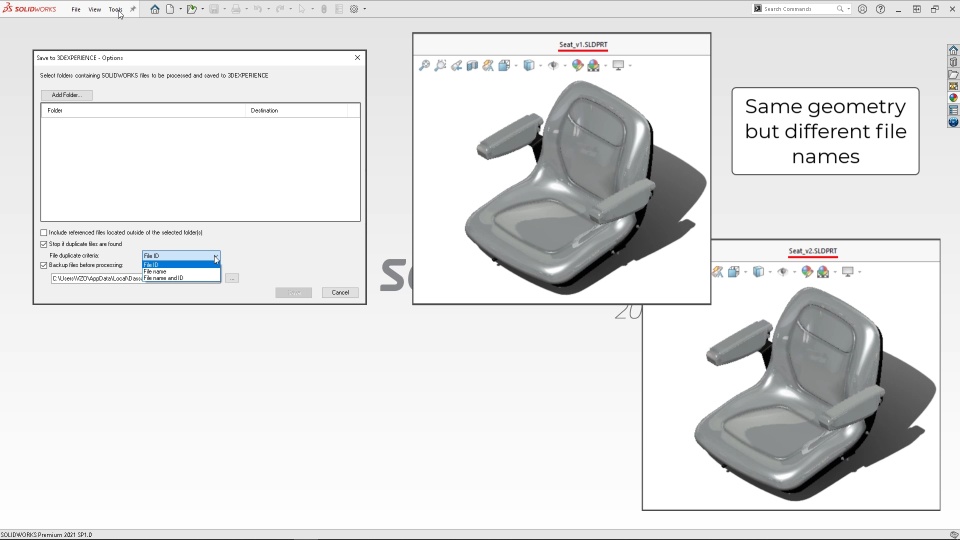Click the Cancel button in dialog

click(x=340, y=293)
